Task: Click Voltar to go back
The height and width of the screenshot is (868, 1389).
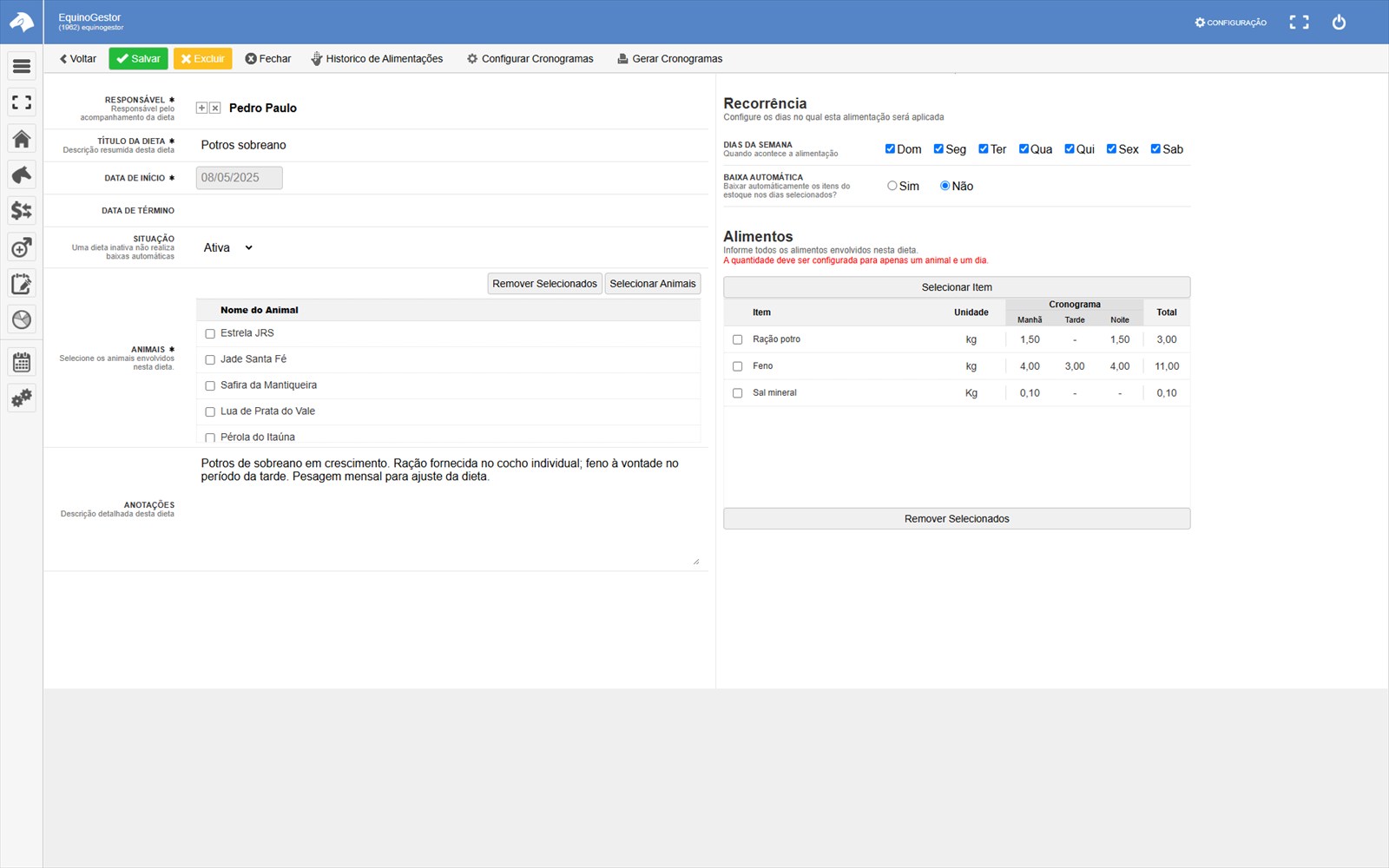Action: point(78,59)
